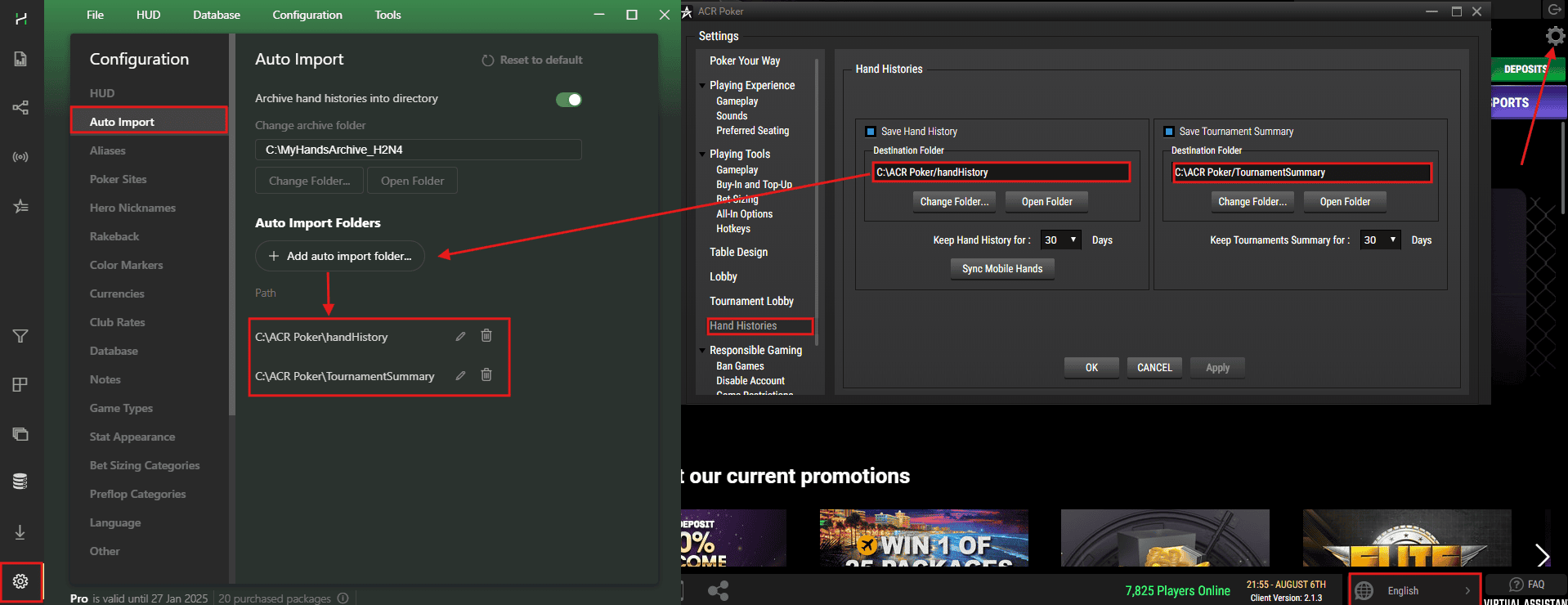Edit the ACR Poker\TournamentSummary folder path
1568x605 pixels.
pyautogui.click(x=460, y=375)
